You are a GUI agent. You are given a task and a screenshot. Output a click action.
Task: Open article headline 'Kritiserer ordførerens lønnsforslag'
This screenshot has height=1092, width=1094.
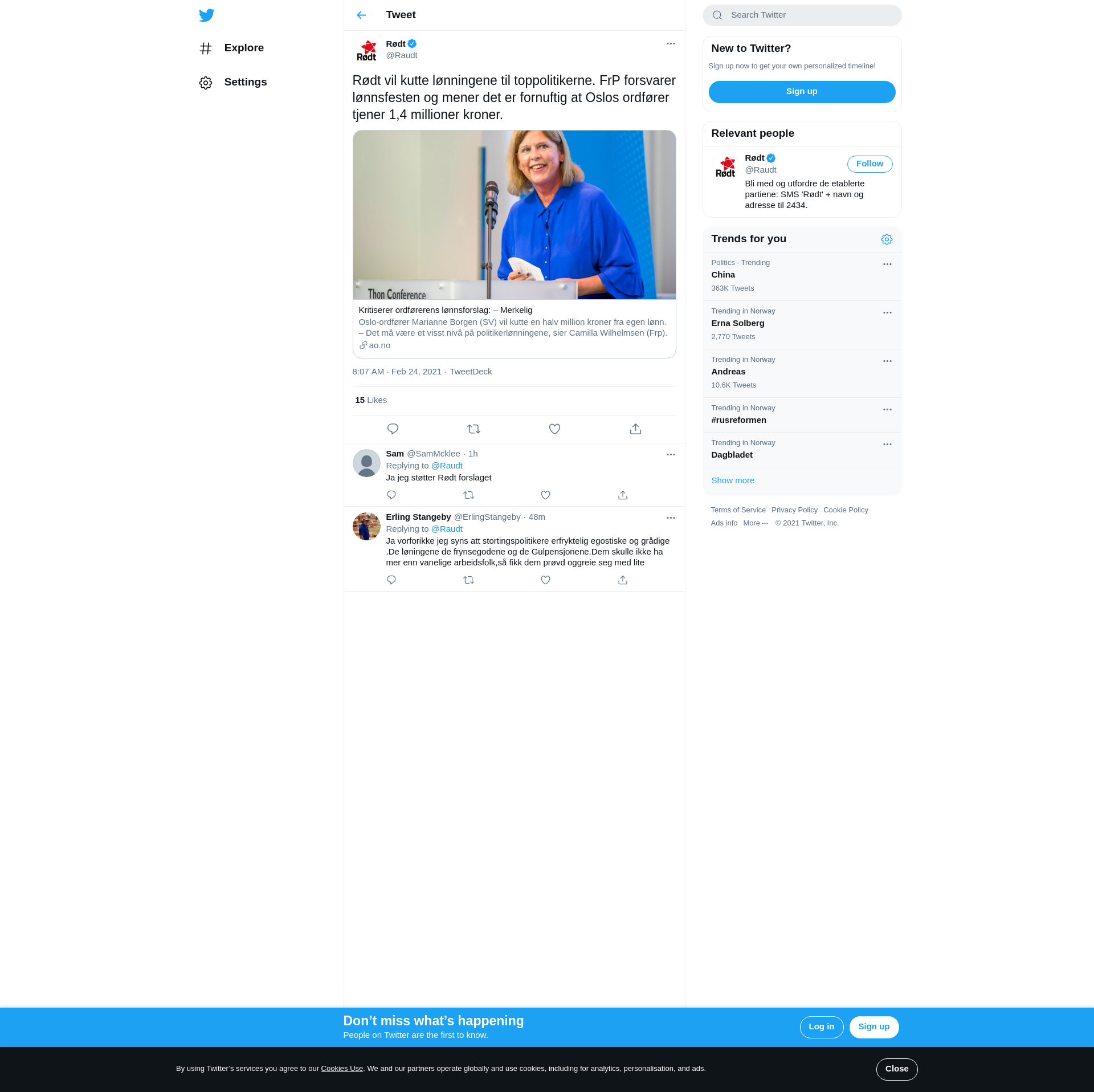[446, 310]
